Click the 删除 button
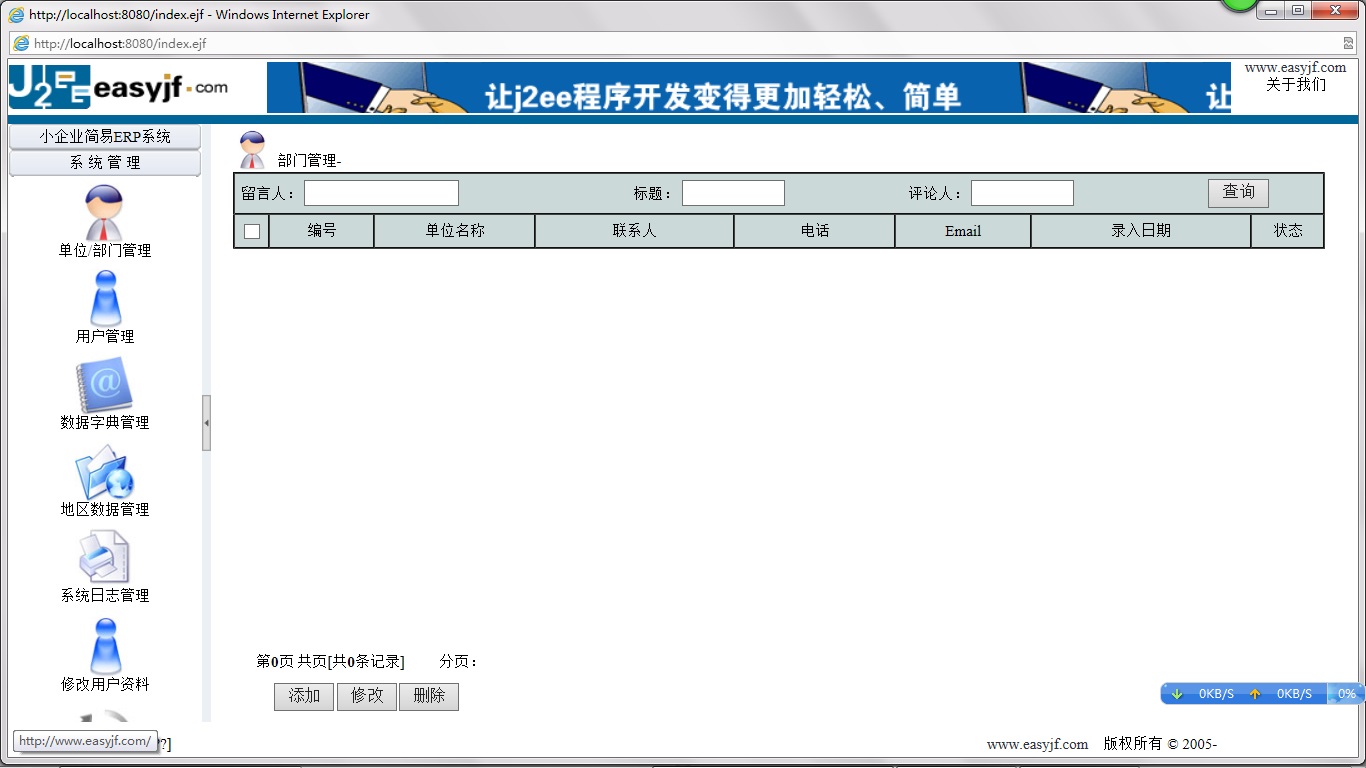This screenshot has width=1366, height=768. coord(429,696)
